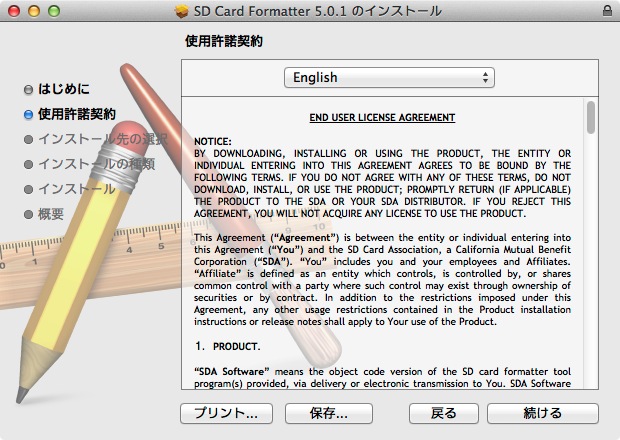Click the END USER LICENSE AGREEMENT heading
The image size is (620, 440).
pos(382,118)
